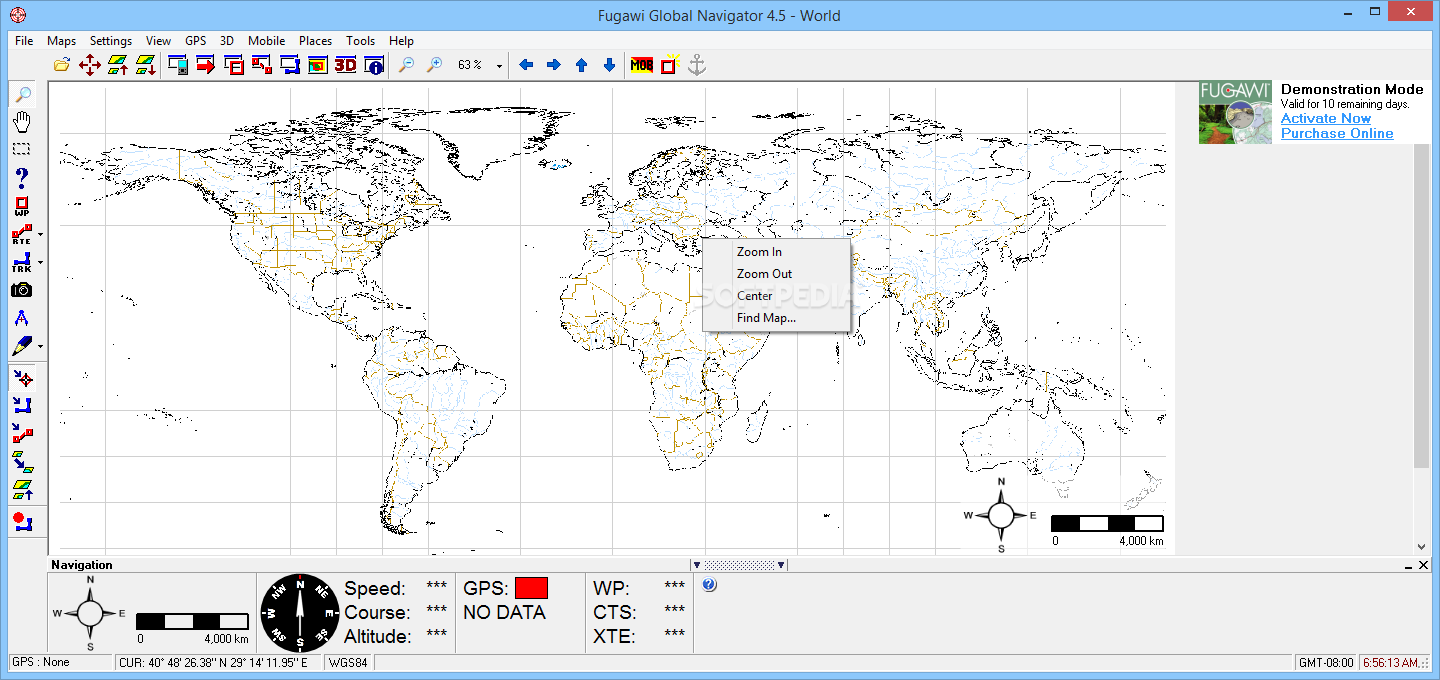Pan map up with blue arrow

(581, 65)
